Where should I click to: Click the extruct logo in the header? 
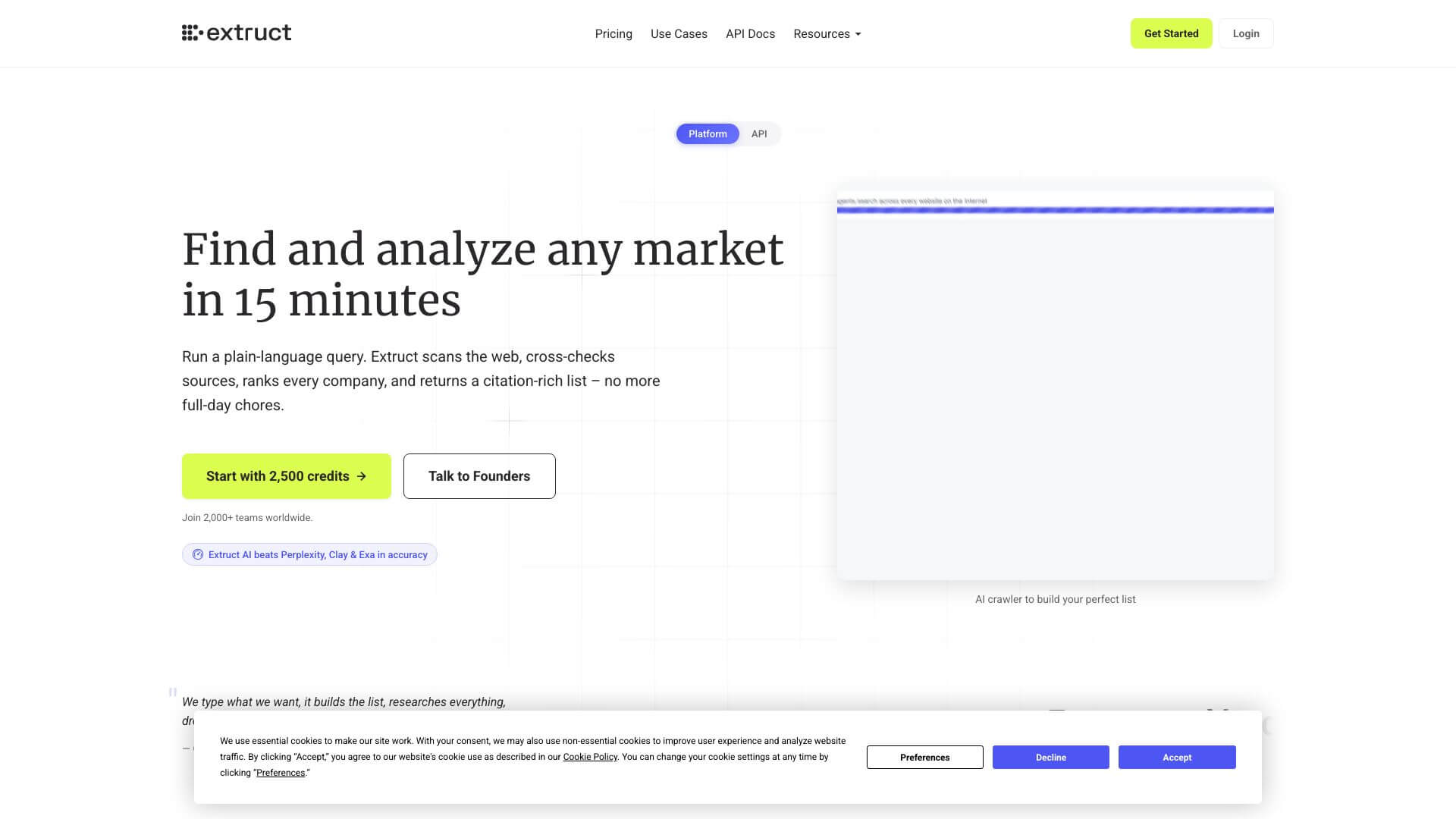[x=237, y=33]
